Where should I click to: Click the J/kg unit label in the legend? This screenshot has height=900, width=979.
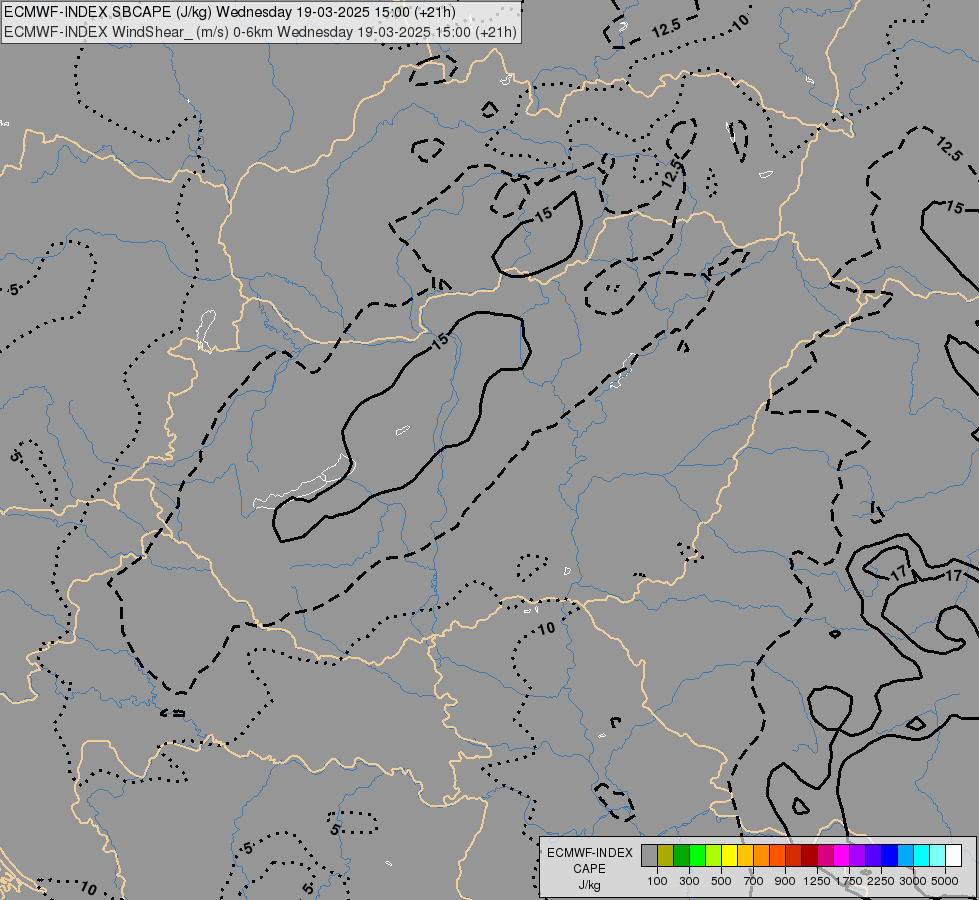589,886
